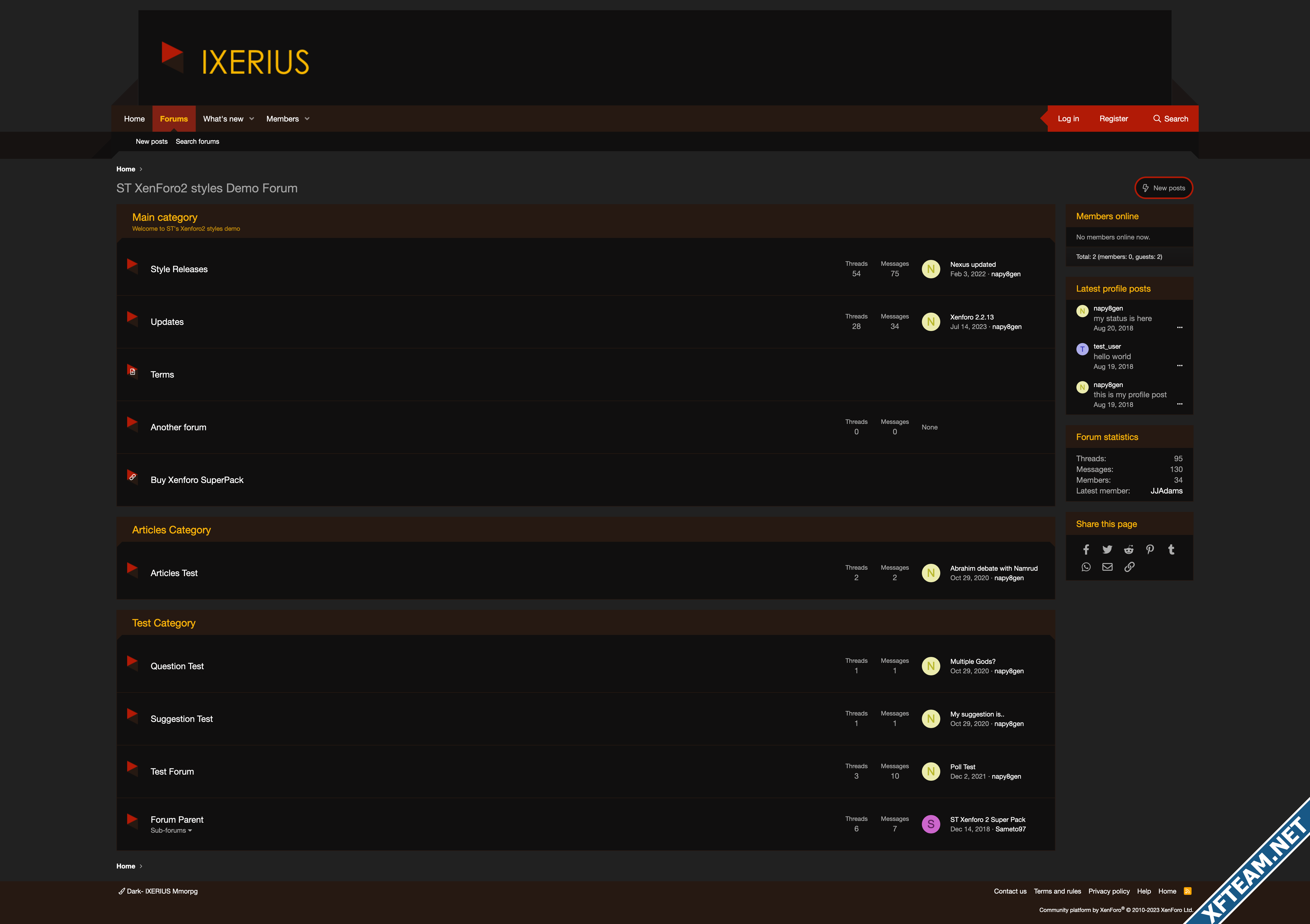Click the S avatar for Sameto97 post
The width and height of the screenshot is (1310, 924).
tap(931, 824)
